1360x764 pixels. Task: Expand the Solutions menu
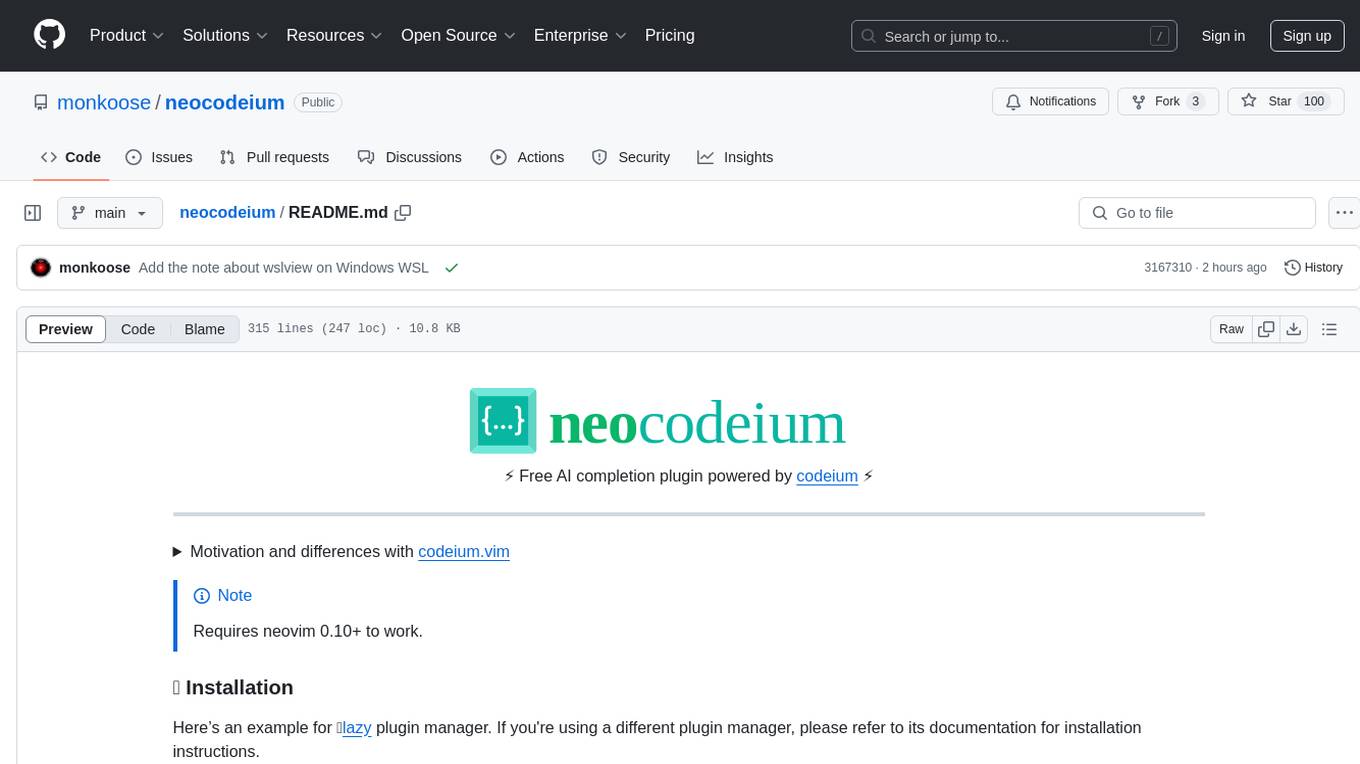pyautogui.click(x=225, y=35)
